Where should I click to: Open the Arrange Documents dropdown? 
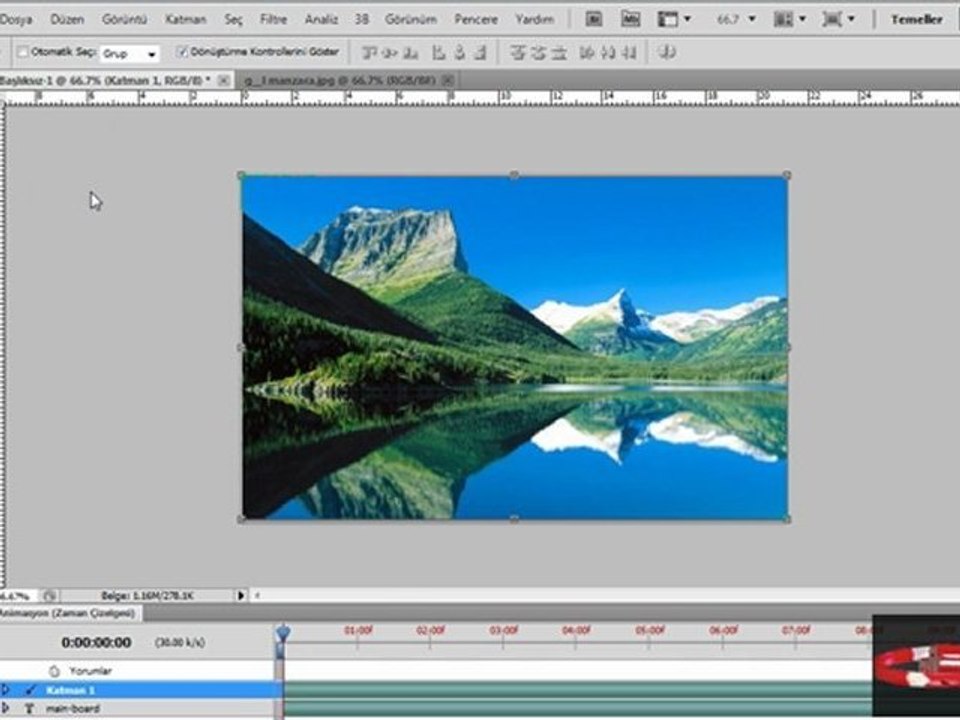coord(789,19)
